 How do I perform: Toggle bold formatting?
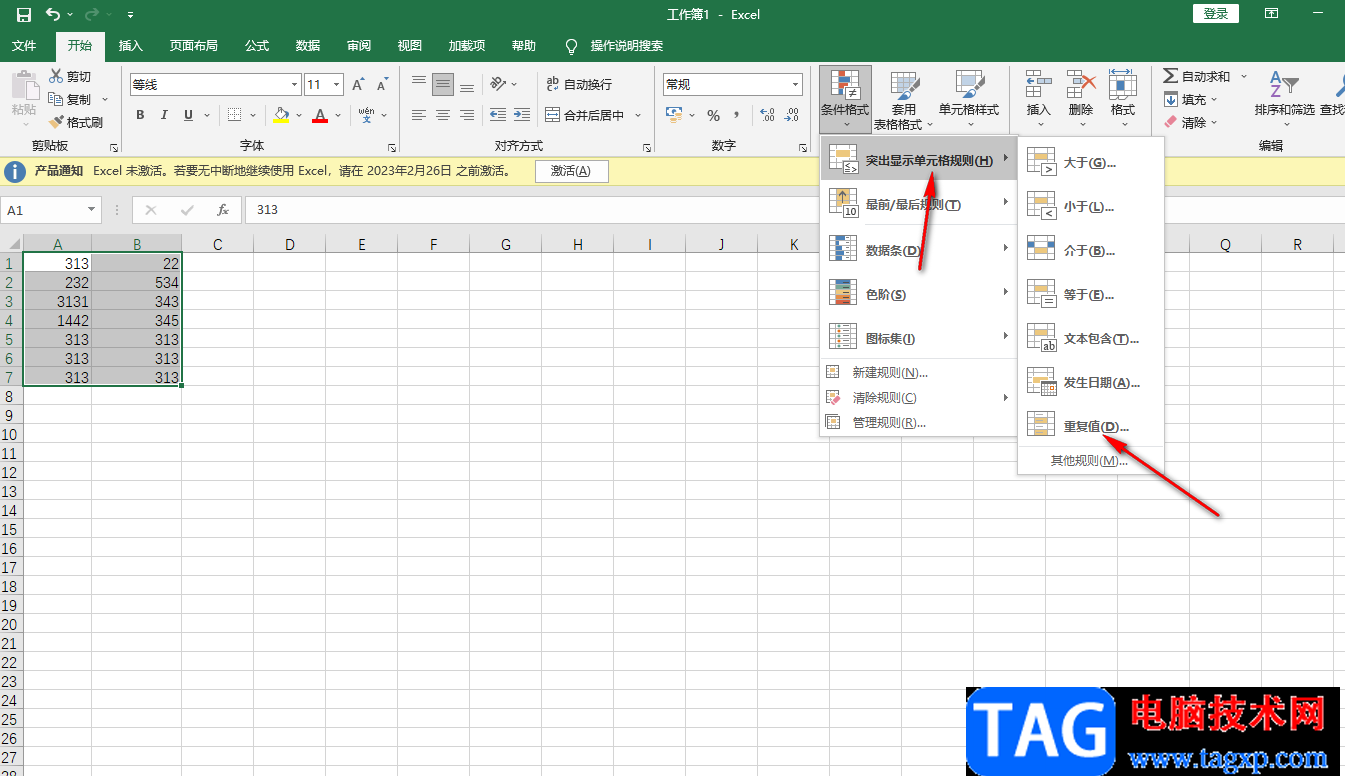pyautogui.click(x=140, y=115)
